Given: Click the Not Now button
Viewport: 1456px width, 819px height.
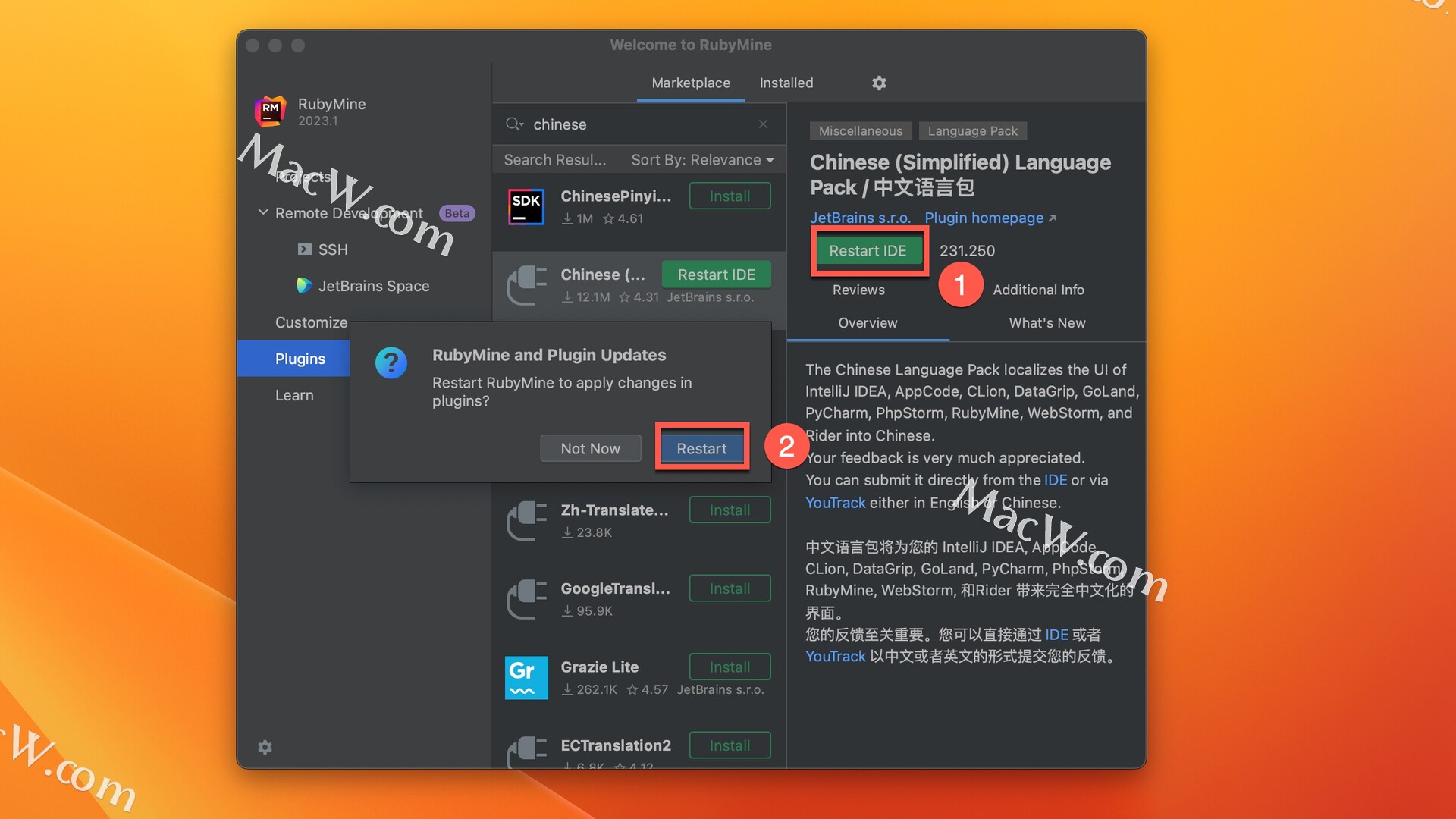Looking at the screenshot, I should tap(590, 447).
